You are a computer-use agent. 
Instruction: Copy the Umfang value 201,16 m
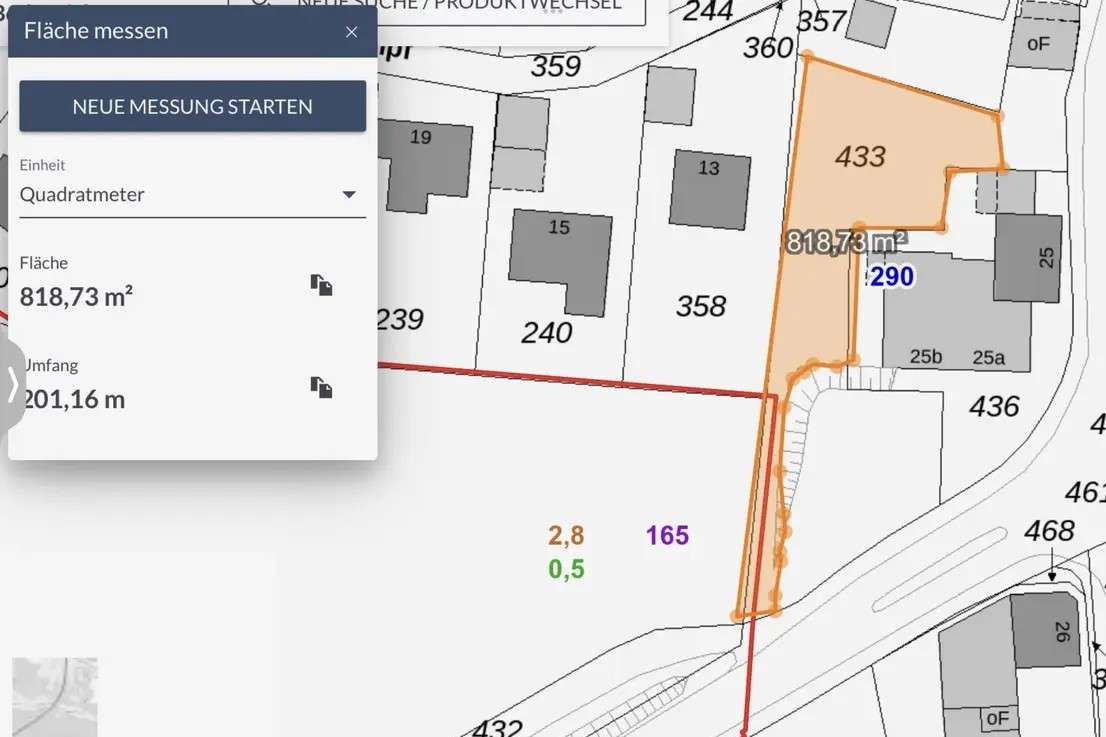pos(321,388)
